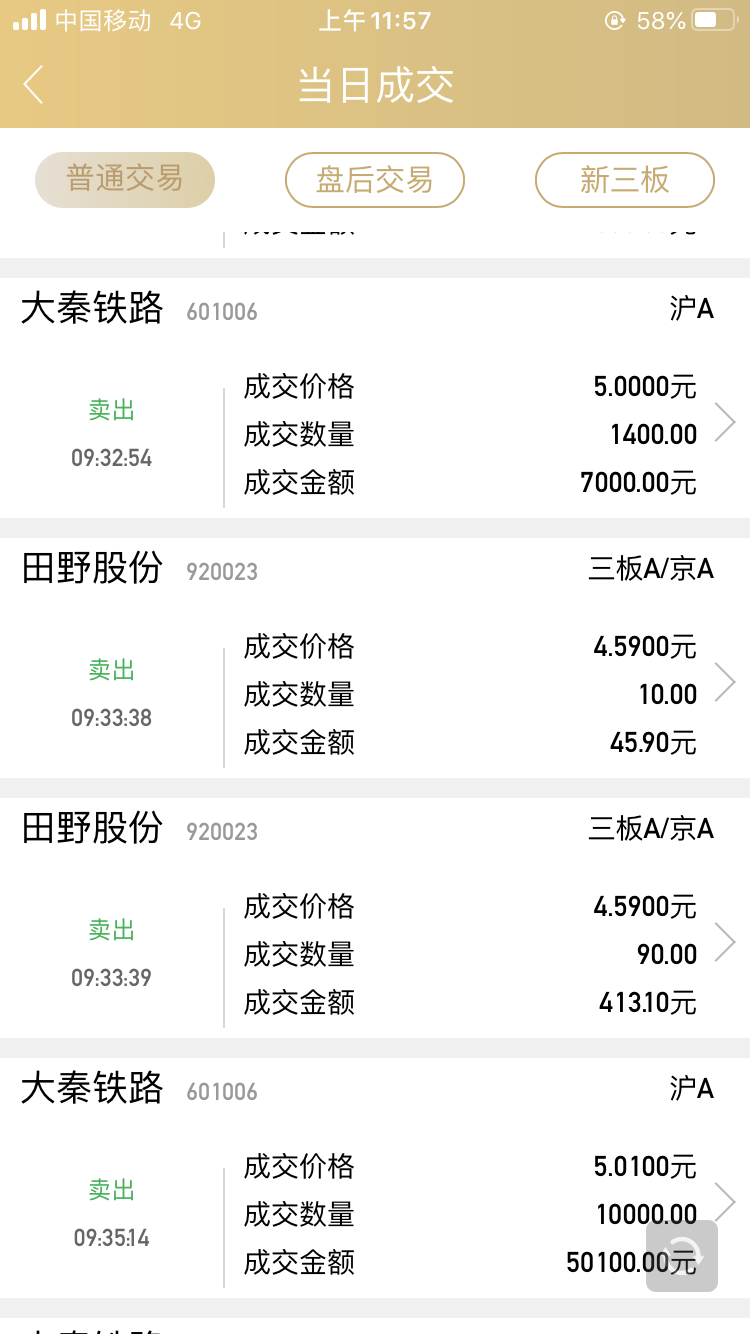
Task: Expand the 09:32:54 大秦铁路 trade details chevron
Action: pos(725,423)
